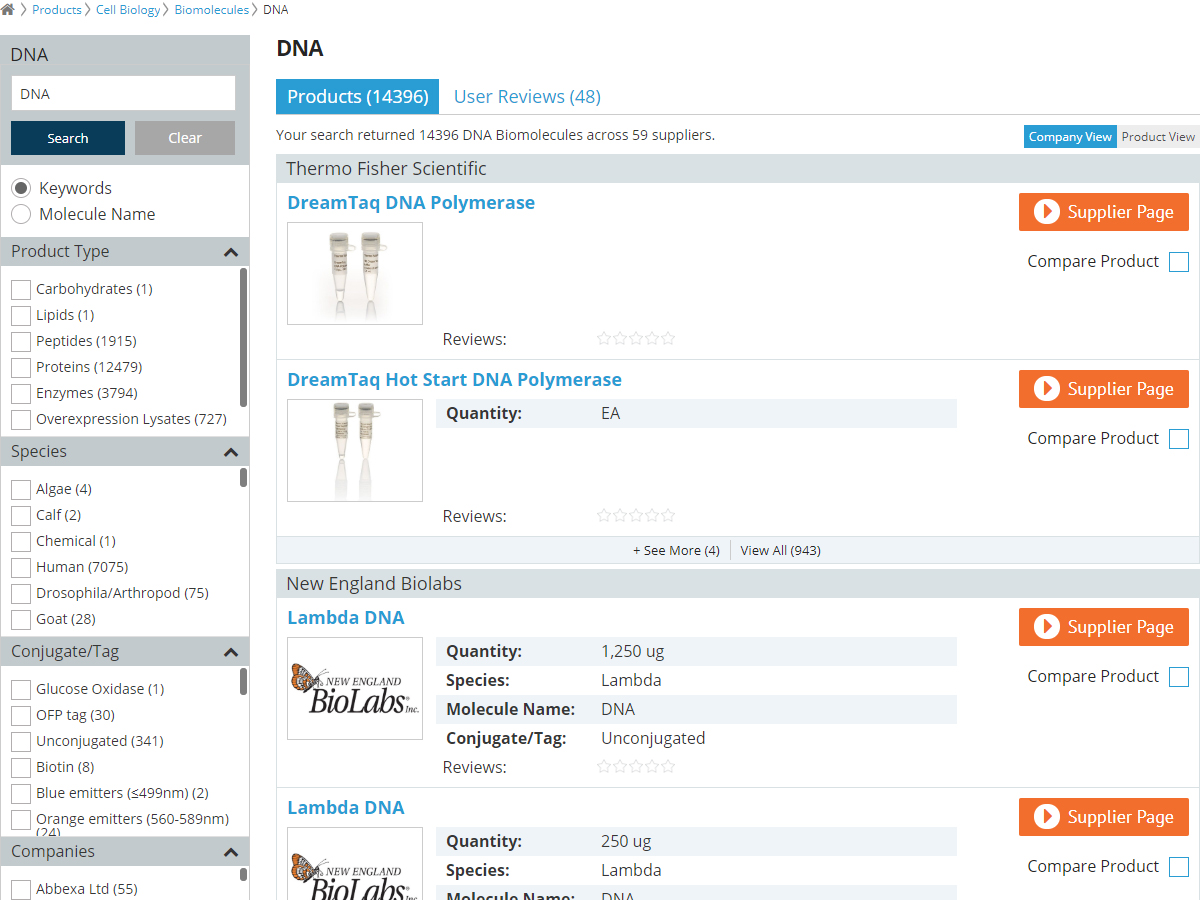Image resolution: width=1200 pixels, height=900 pixels.
Task: Check the Enzymes product type filter
Action: 21,394
